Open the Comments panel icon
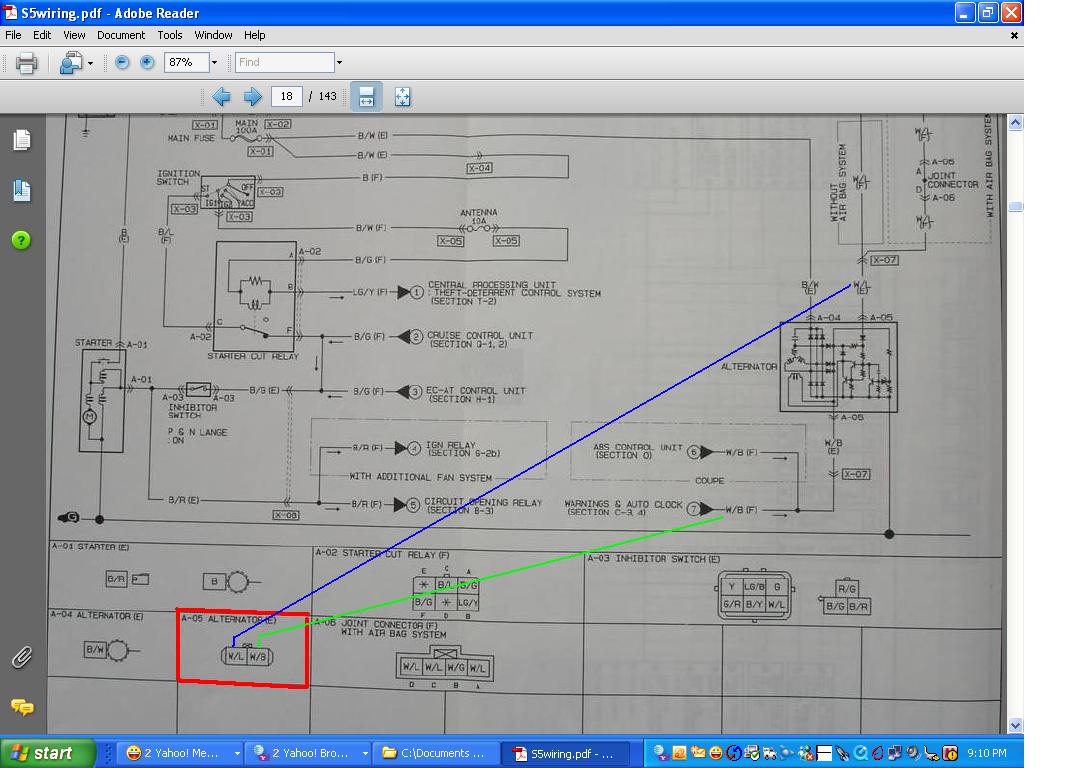 [21, 707]
